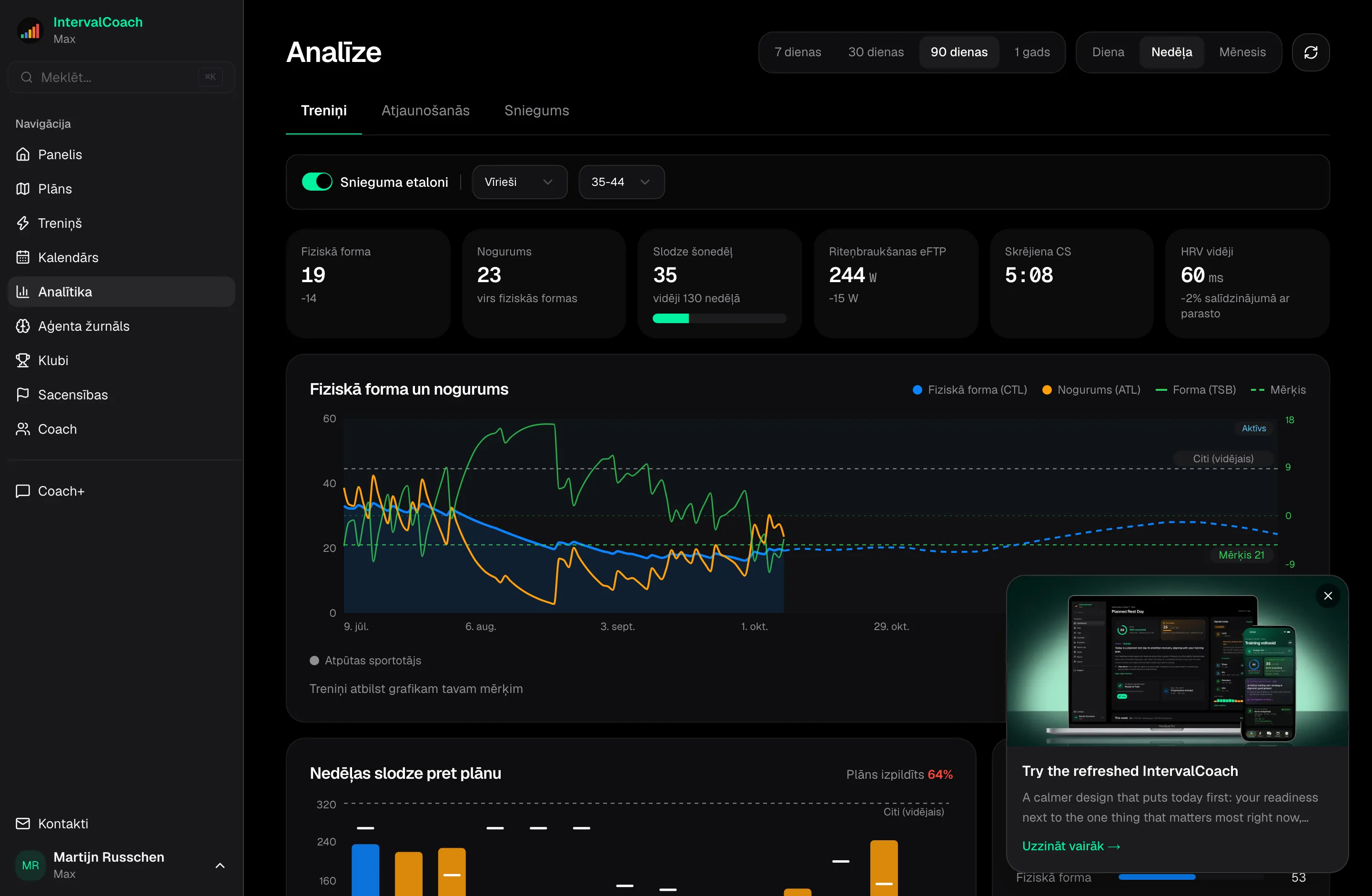Viewport: 1372px width, 896px height.
Task: Open Klubi trophy icon
Action: (23, 360)
